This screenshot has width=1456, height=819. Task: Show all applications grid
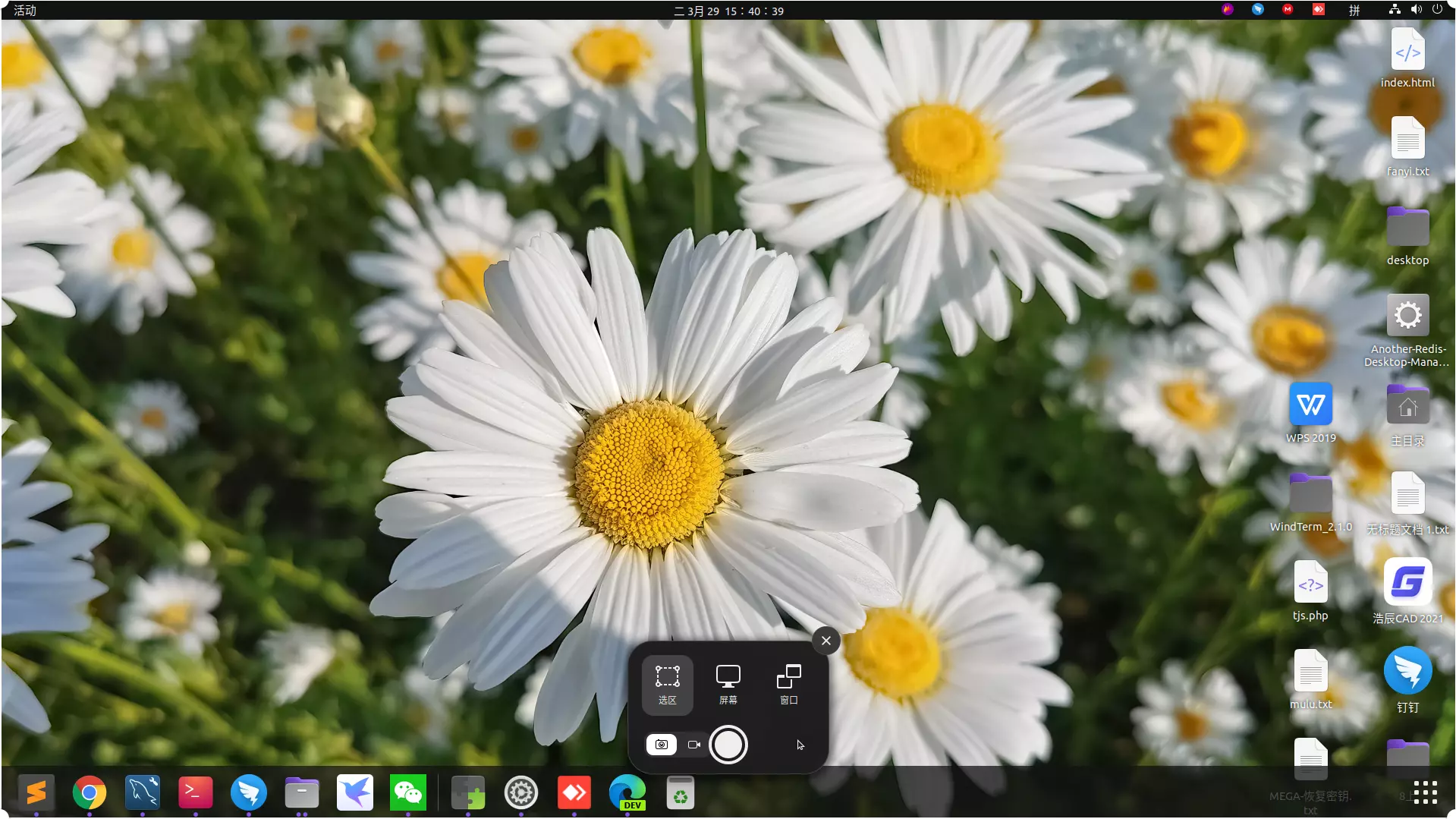pos(1425,792)
